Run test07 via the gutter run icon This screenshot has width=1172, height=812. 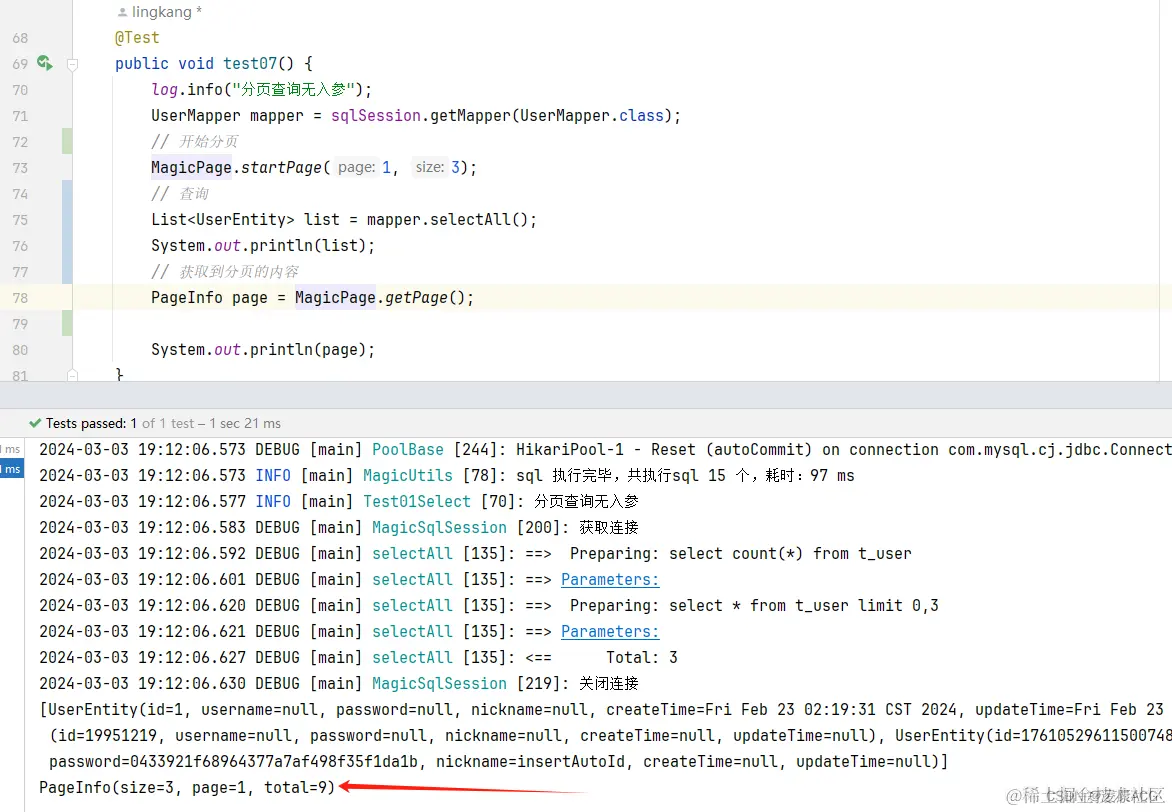[45, 64]
